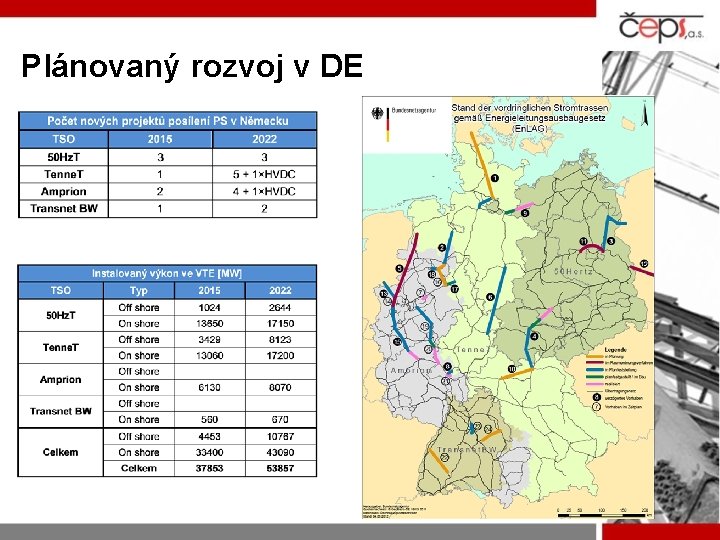
Task: Select map marker number 6 on the map
Action: click(x=490, y=297)
